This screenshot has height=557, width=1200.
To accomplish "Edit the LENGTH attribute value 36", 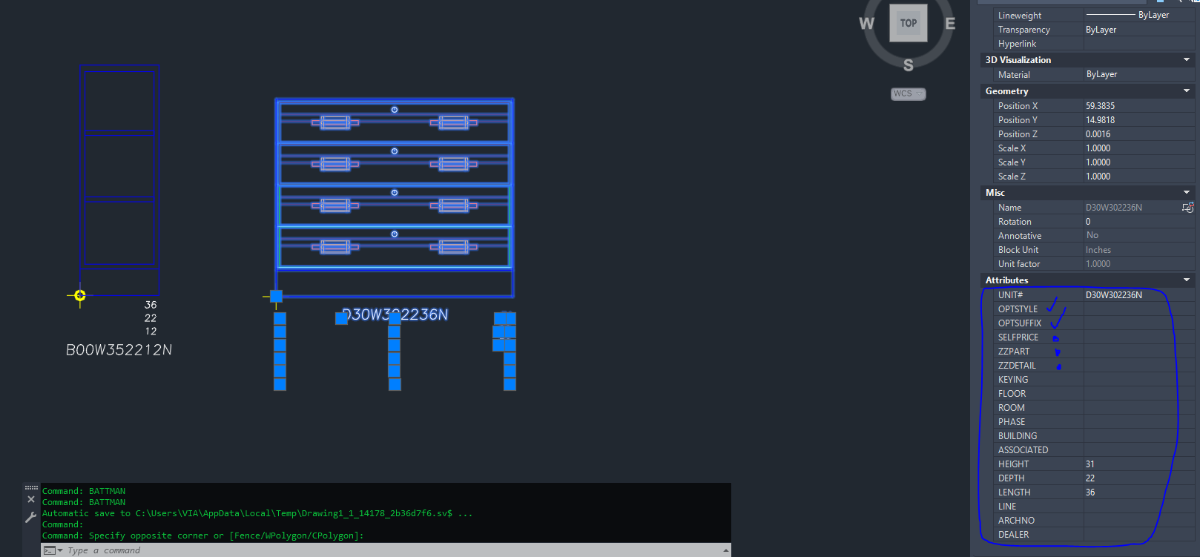I will click(x=1139, y=491).
